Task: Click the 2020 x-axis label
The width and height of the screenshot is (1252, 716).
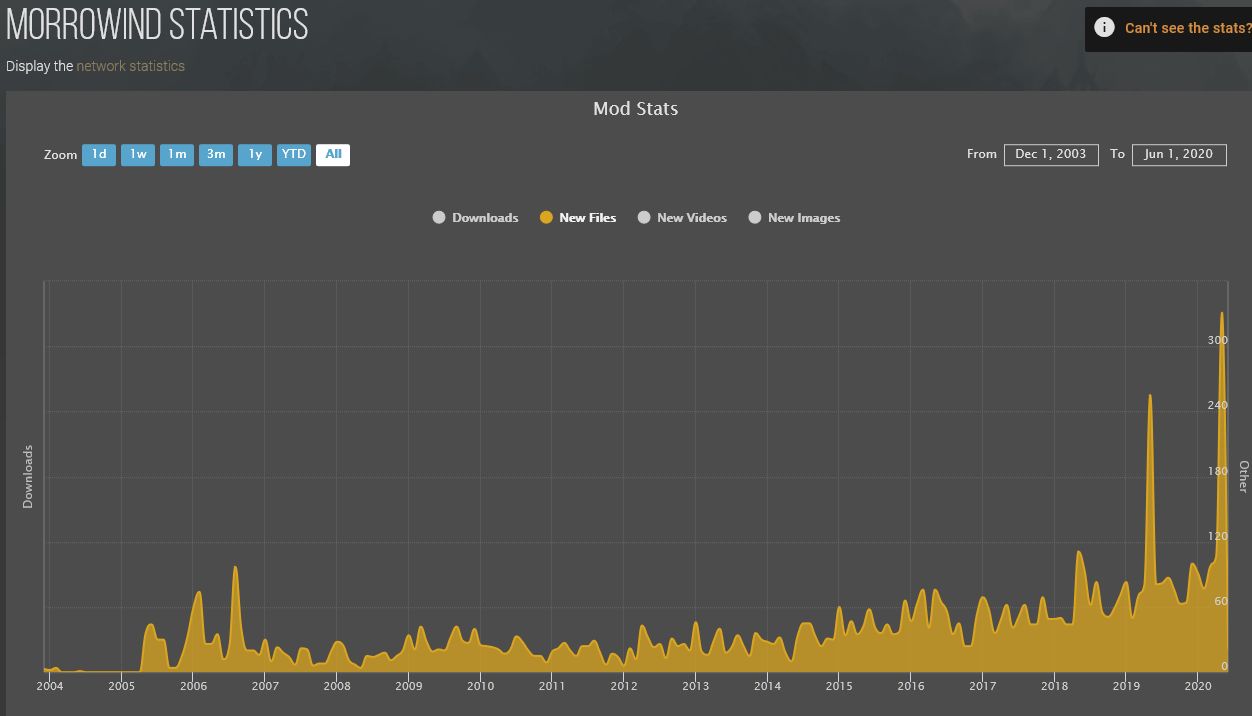Action: 1198,686
